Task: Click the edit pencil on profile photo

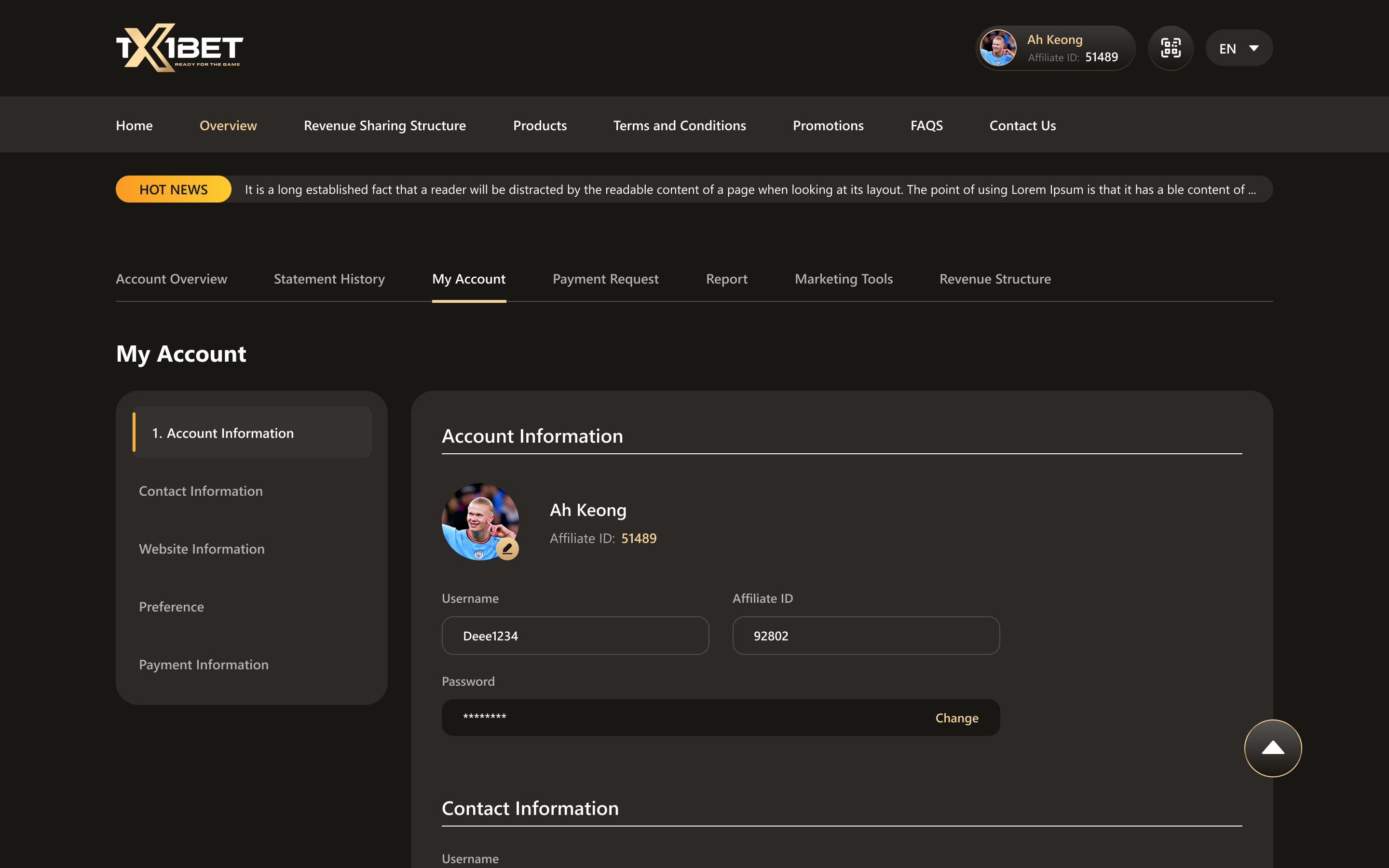Action: click(507, 549)
